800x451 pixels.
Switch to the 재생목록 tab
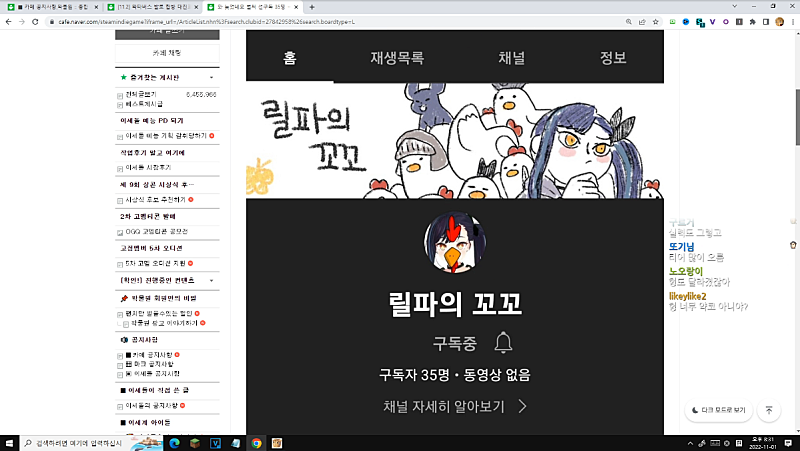(397, 58)
